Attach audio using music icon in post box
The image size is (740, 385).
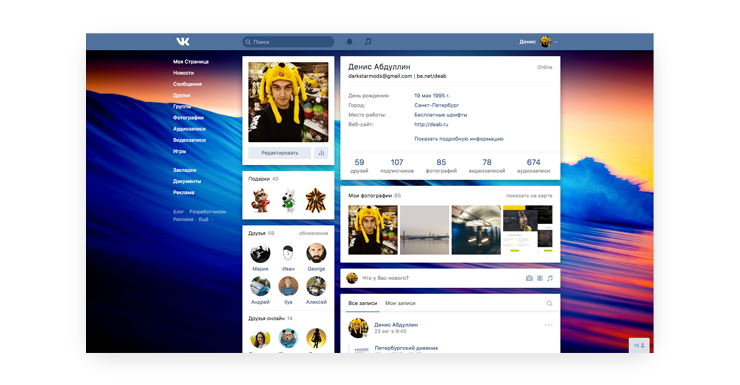(550, 278)
